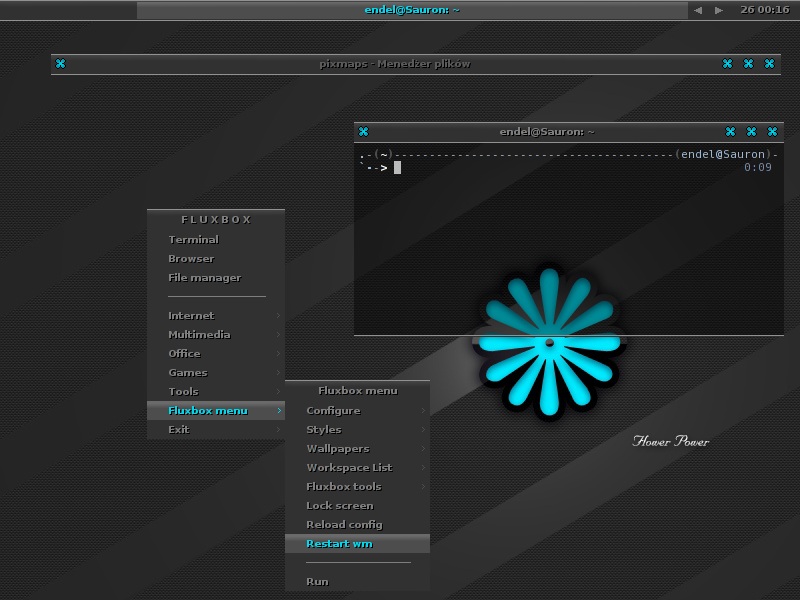
Task: Click the arrow next to Fluxbox tools
Action: click(423, 487)
